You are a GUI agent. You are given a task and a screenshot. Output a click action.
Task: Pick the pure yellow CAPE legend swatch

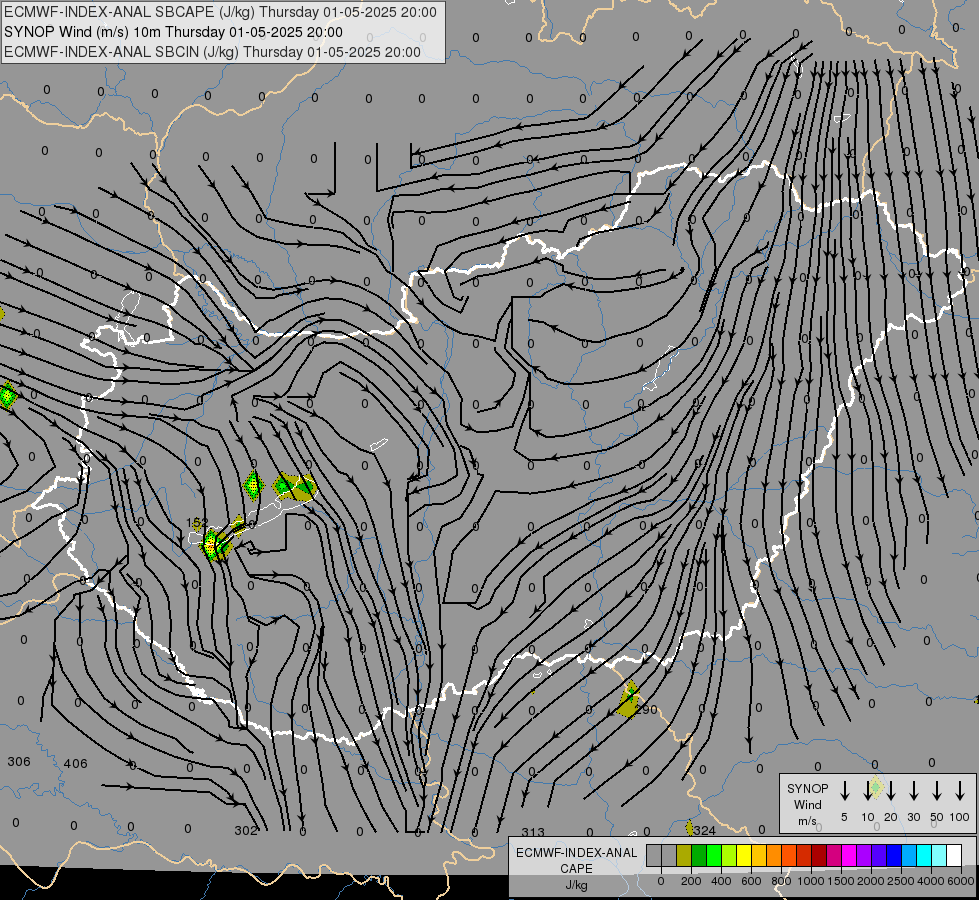744,856
